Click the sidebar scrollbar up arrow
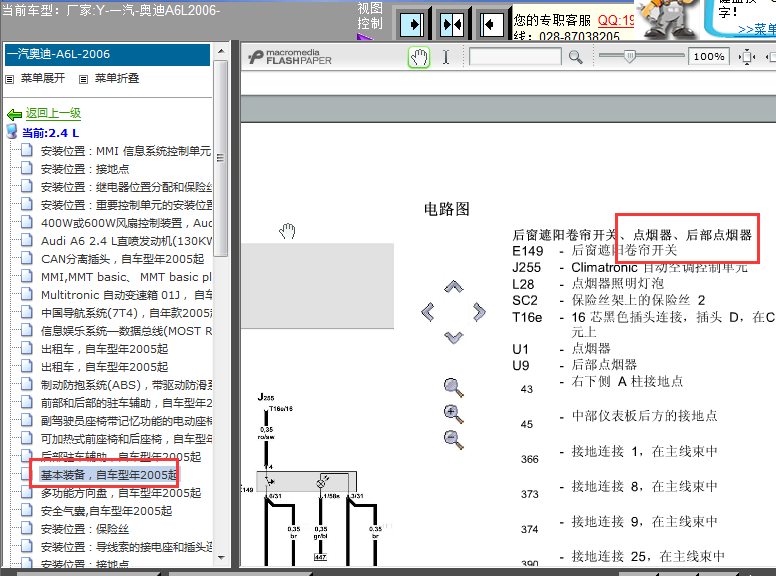 [221, 51]
